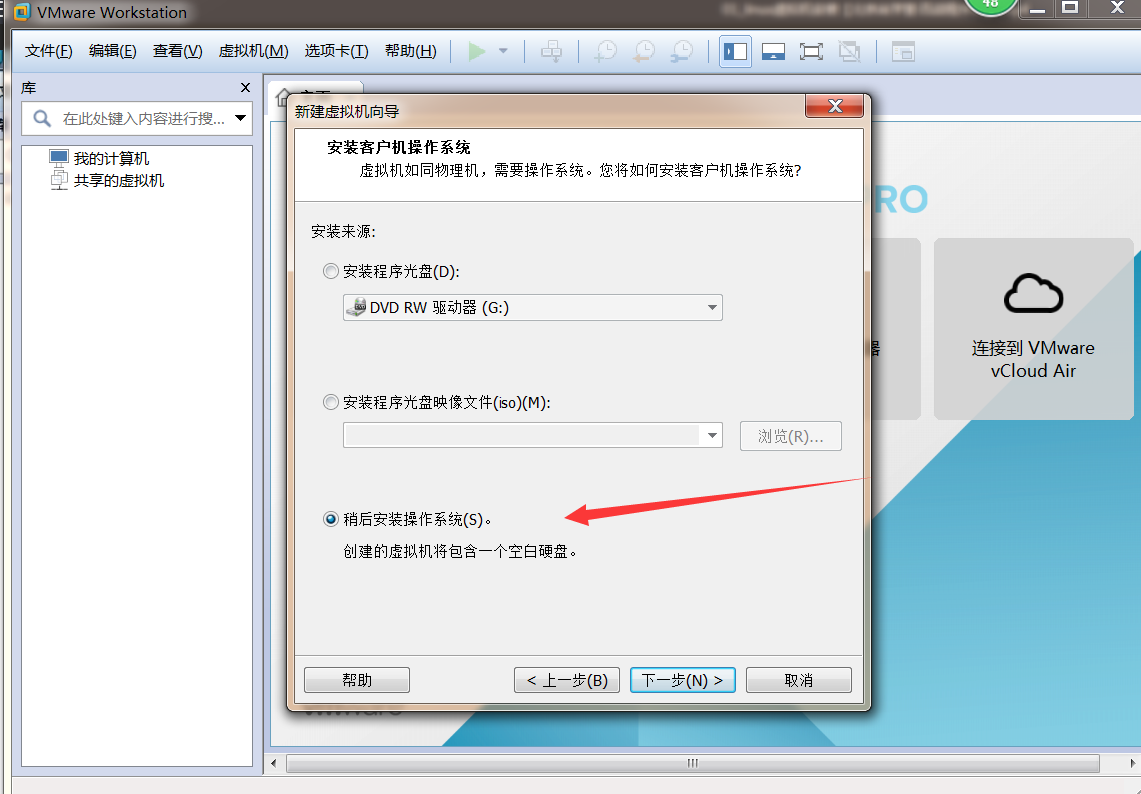Select the 安装程序光盘(D) radio button

pyautogui.click(x=330, y=271)
